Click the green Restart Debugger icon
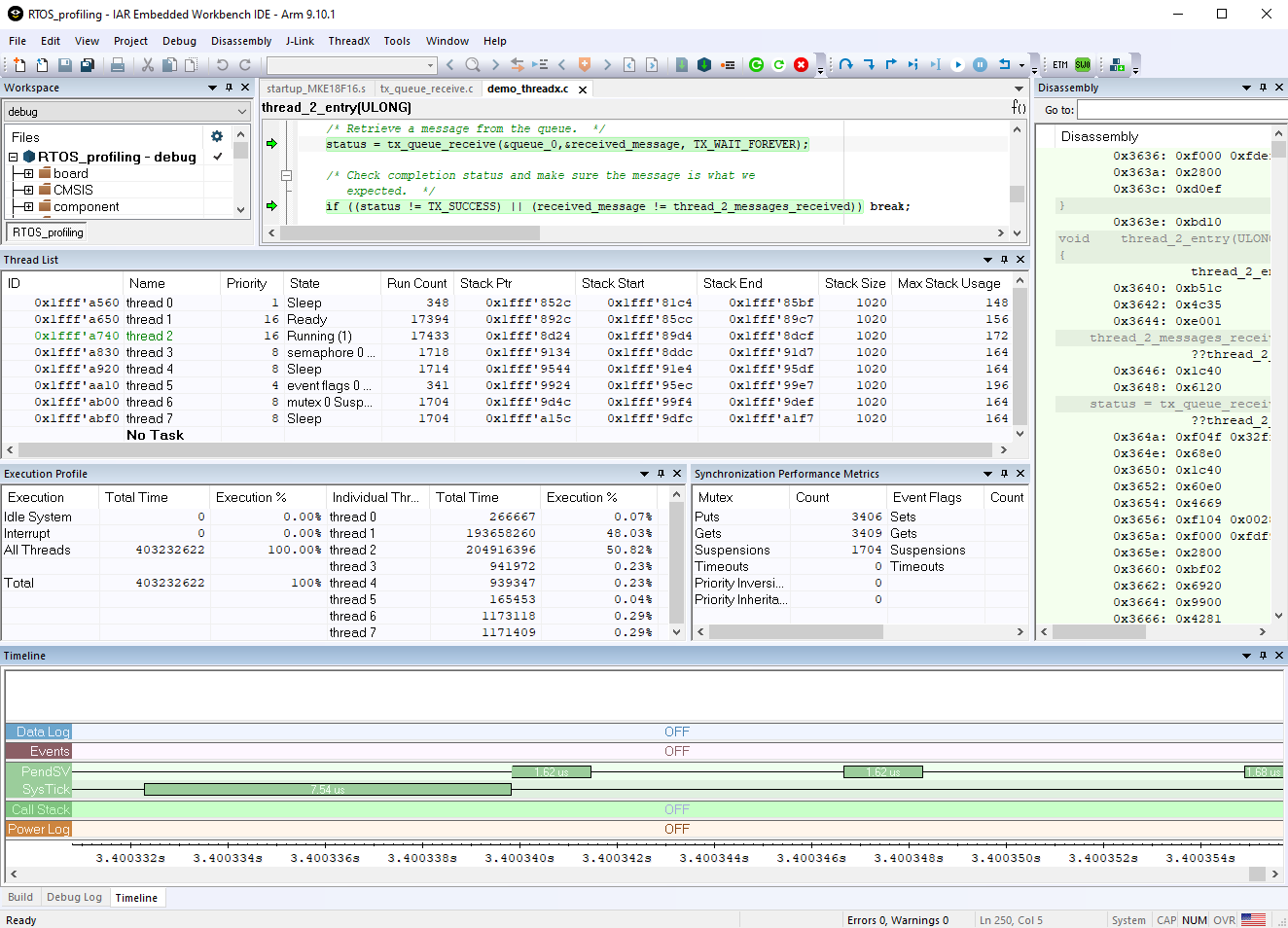This screenshot has width=1288, height=928. [757, 65]
